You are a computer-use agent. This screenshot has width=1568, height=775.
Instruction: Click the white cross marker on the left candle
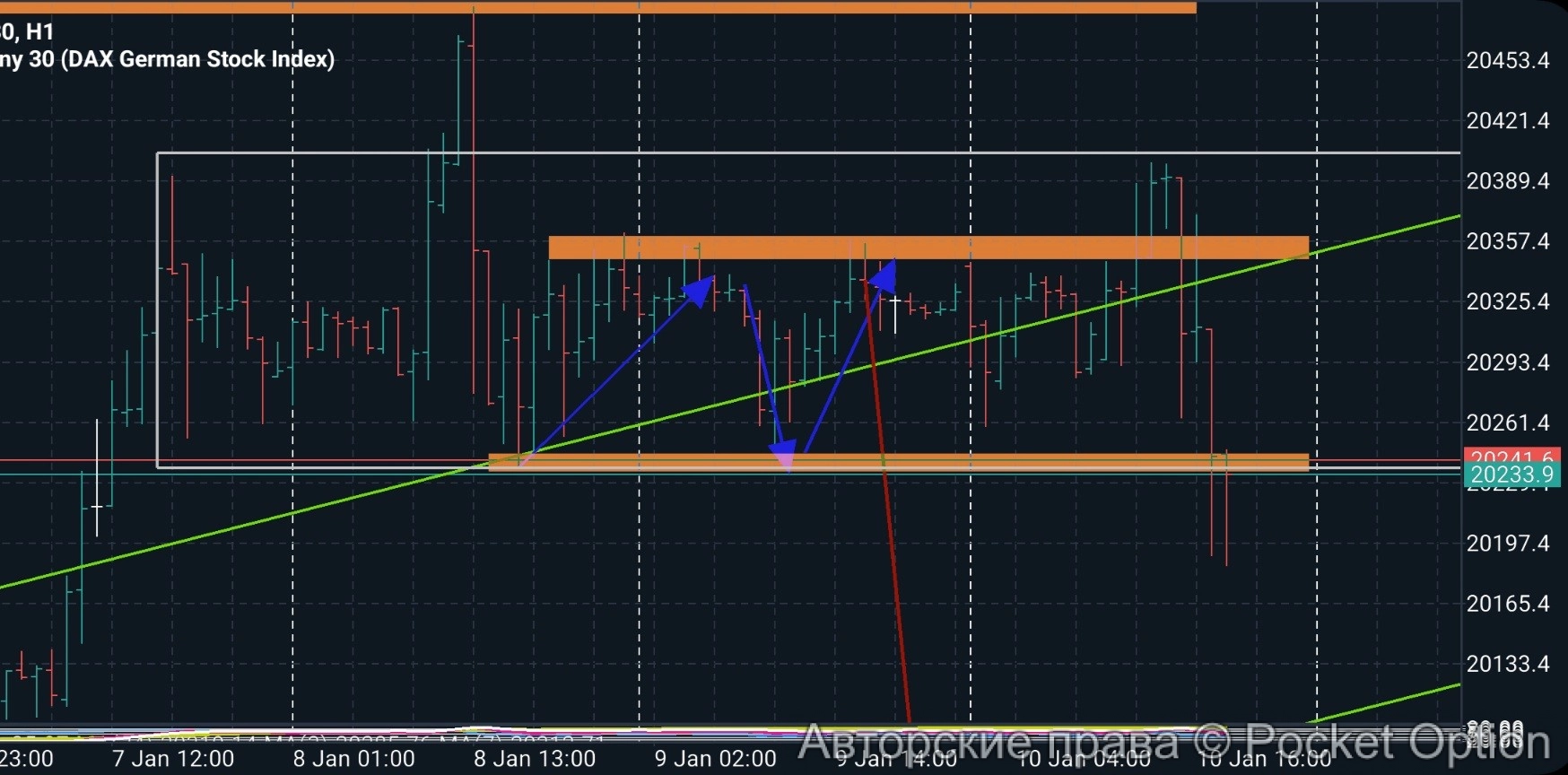click(x=97, y=507)
